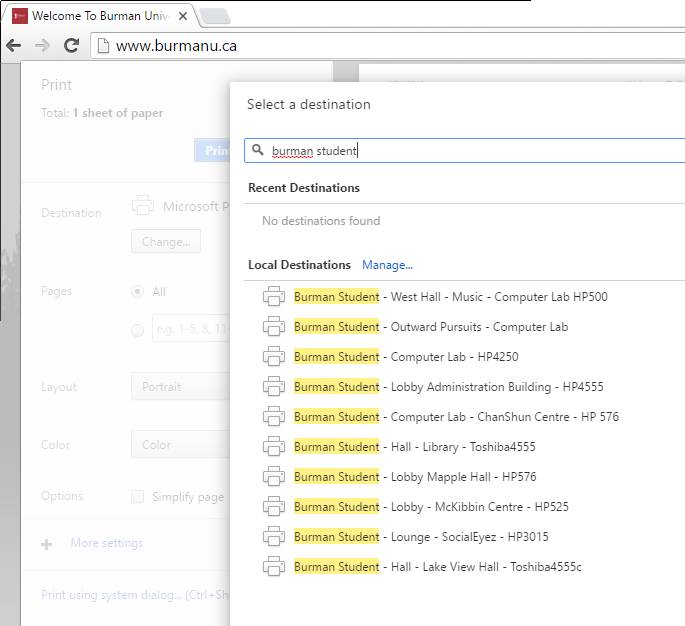685x626 pixels.
Task: Click the browser forward arrow
Action: coord(42,45)
